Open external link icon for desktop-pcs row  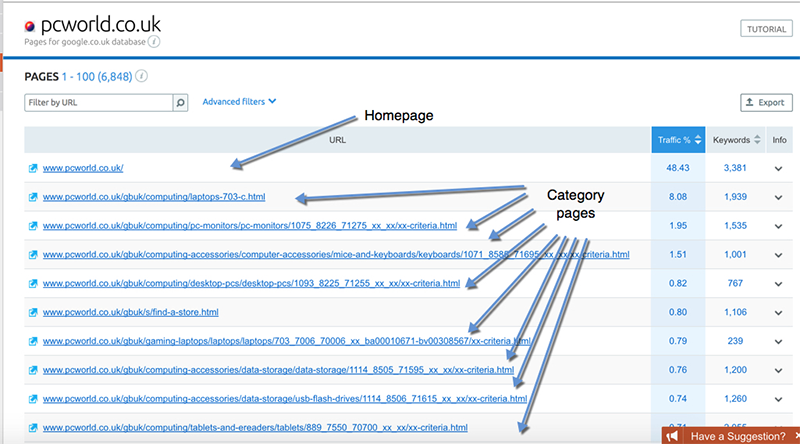pyautogui.click(x=33, y=283)
